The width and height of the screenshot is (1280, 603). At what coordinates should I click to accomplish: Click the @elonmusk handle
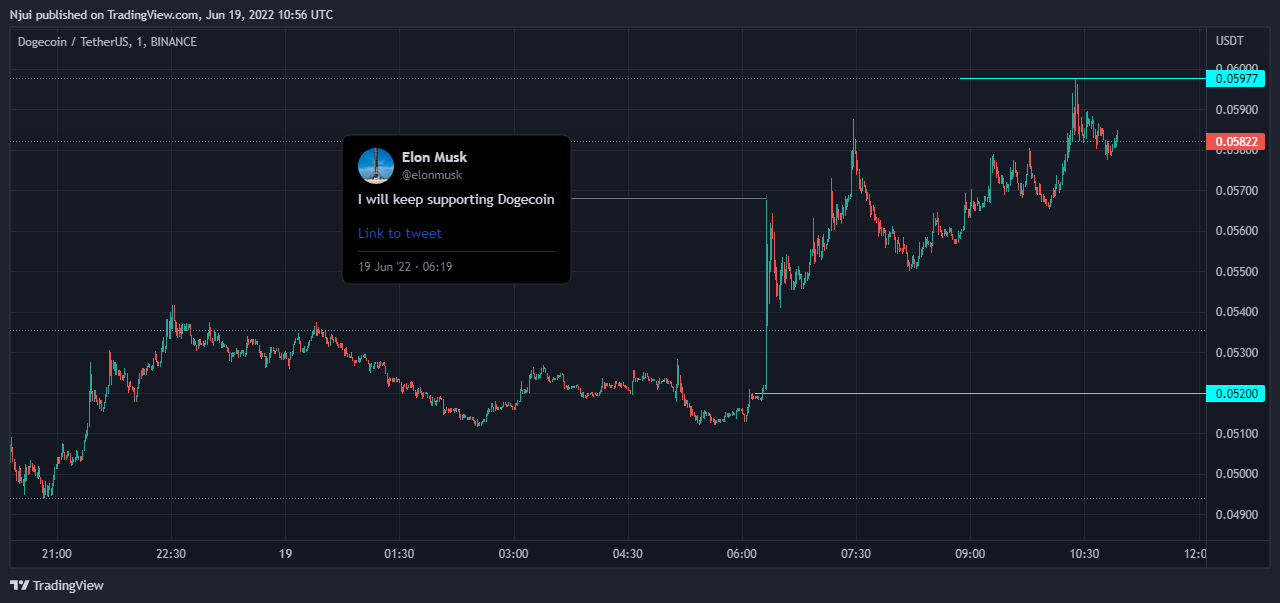[431, 175]
